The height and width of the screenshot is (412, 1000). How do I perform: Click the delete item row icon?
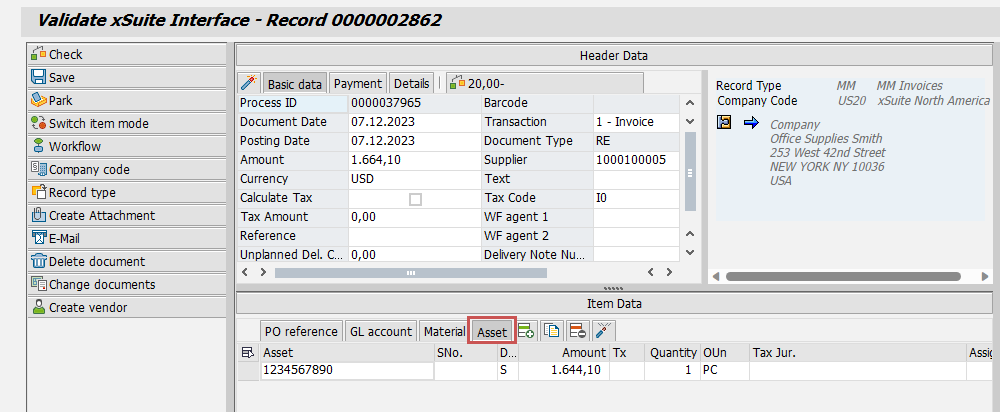point(577,331)
